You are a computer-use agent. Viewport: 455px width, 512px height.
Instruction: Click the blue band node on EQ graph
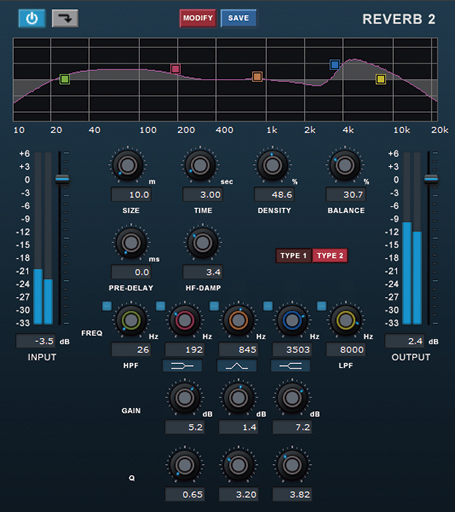[335, 64]
